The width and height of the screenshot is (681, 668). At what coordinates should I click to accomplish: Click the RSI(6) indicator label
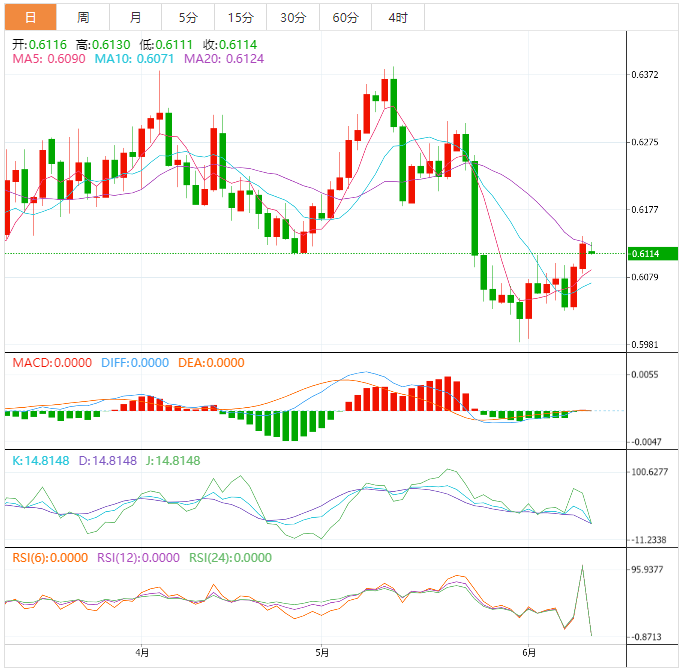coord(49,558)
